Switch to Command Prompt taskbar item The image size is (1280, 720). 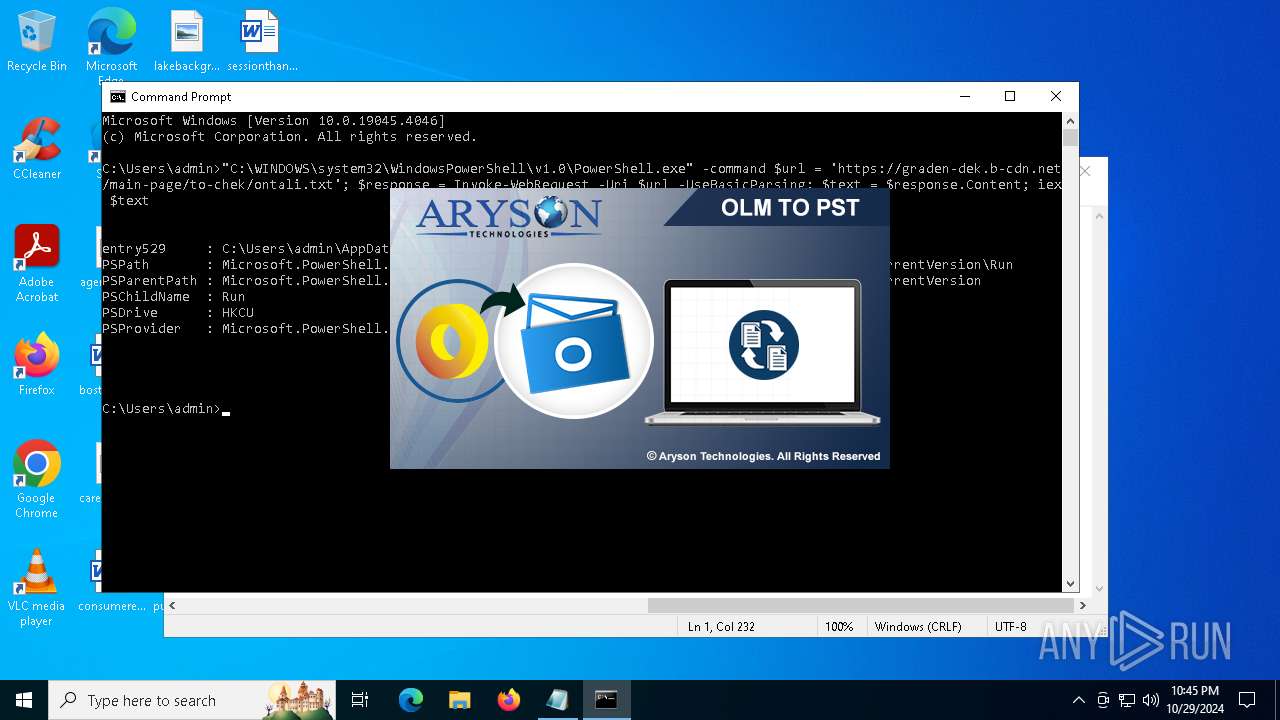[606, 700]
